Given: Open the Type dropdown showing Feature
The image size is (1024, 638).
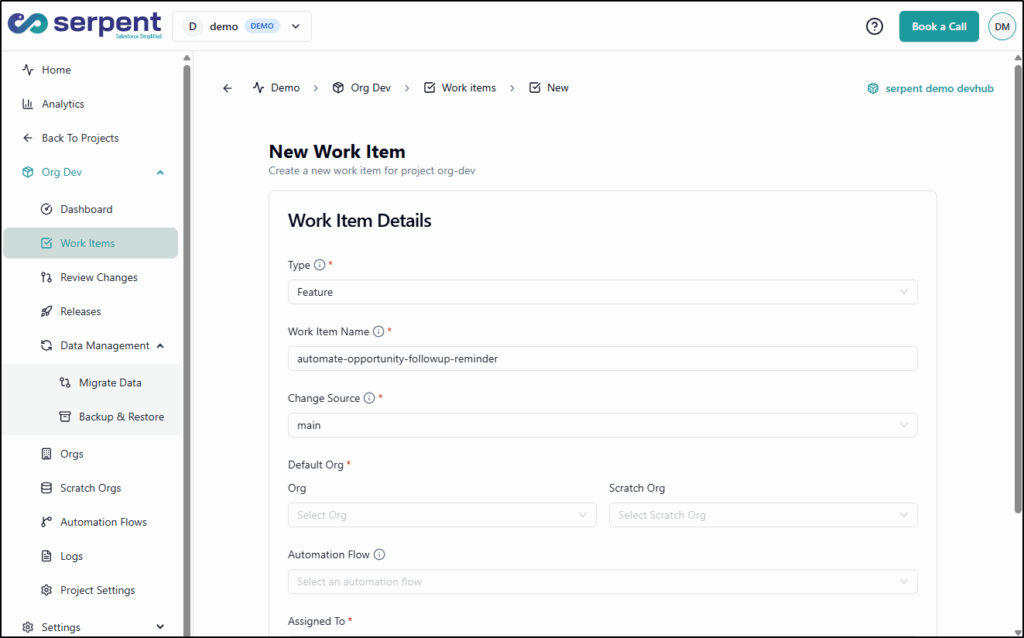Looking at the screenshot, I should (602, 292).
